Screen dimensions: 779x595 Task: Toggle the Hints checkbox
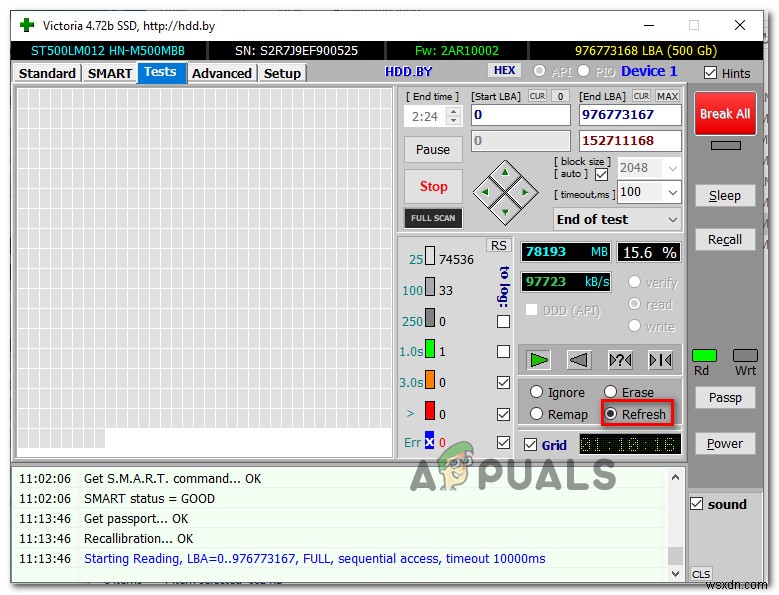click(710, 73)
